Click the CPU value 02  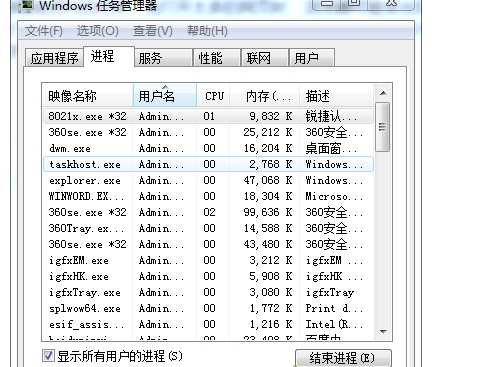coord(209,212)
